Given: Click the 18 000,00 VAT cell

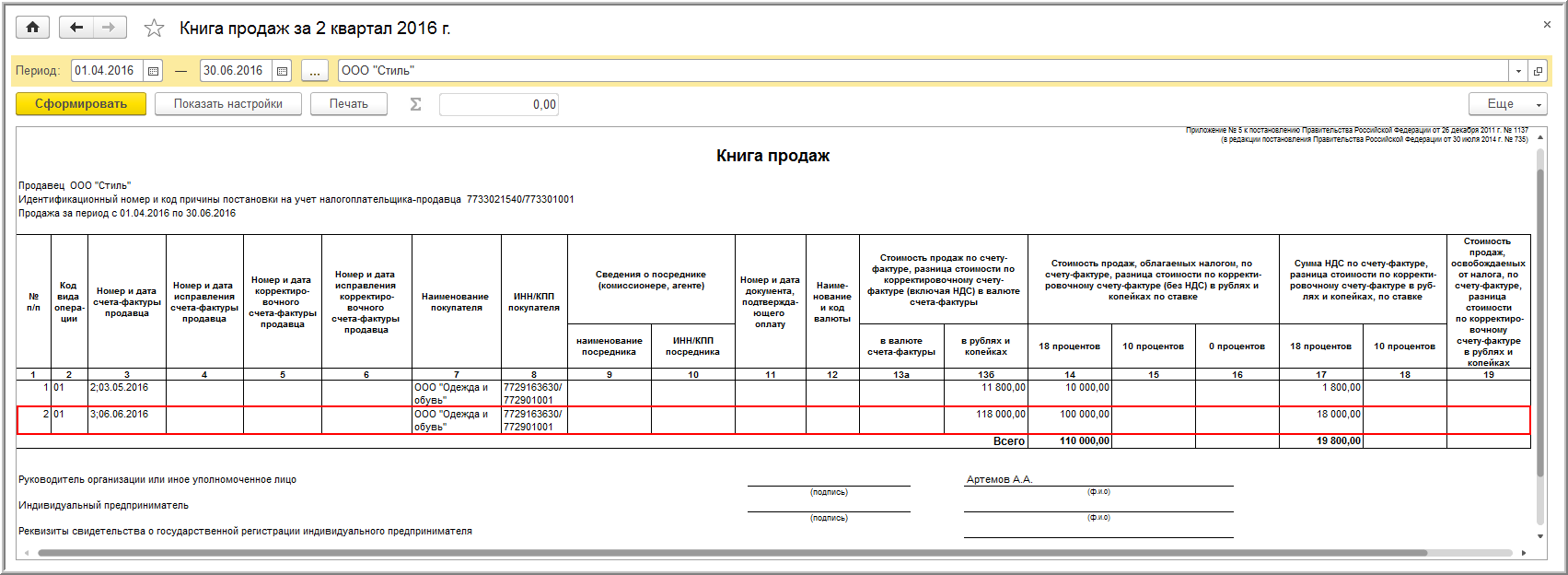Looking at the screenshot, I should pyautogui.click(x=1321, y=420).
